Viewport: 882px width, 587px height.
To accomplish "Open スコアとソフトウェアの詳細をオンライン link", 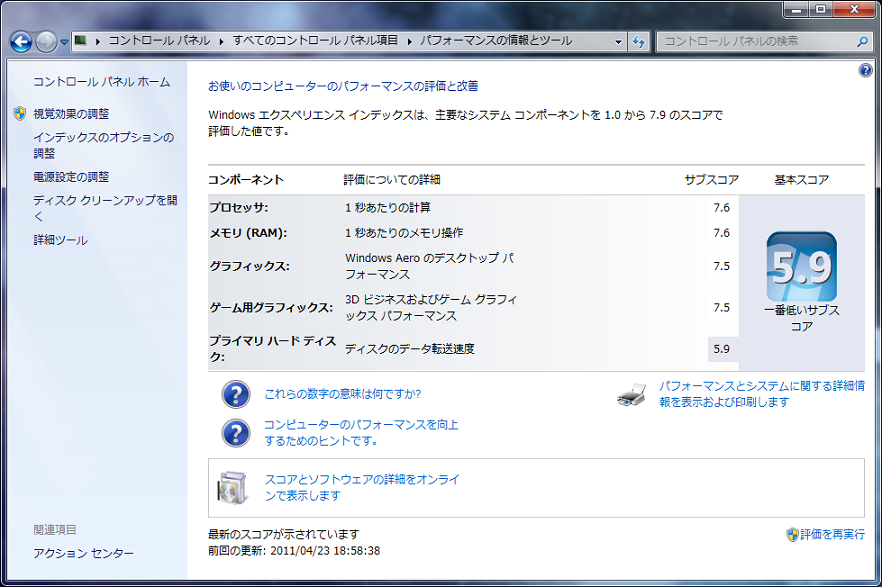I will point(362,487).
